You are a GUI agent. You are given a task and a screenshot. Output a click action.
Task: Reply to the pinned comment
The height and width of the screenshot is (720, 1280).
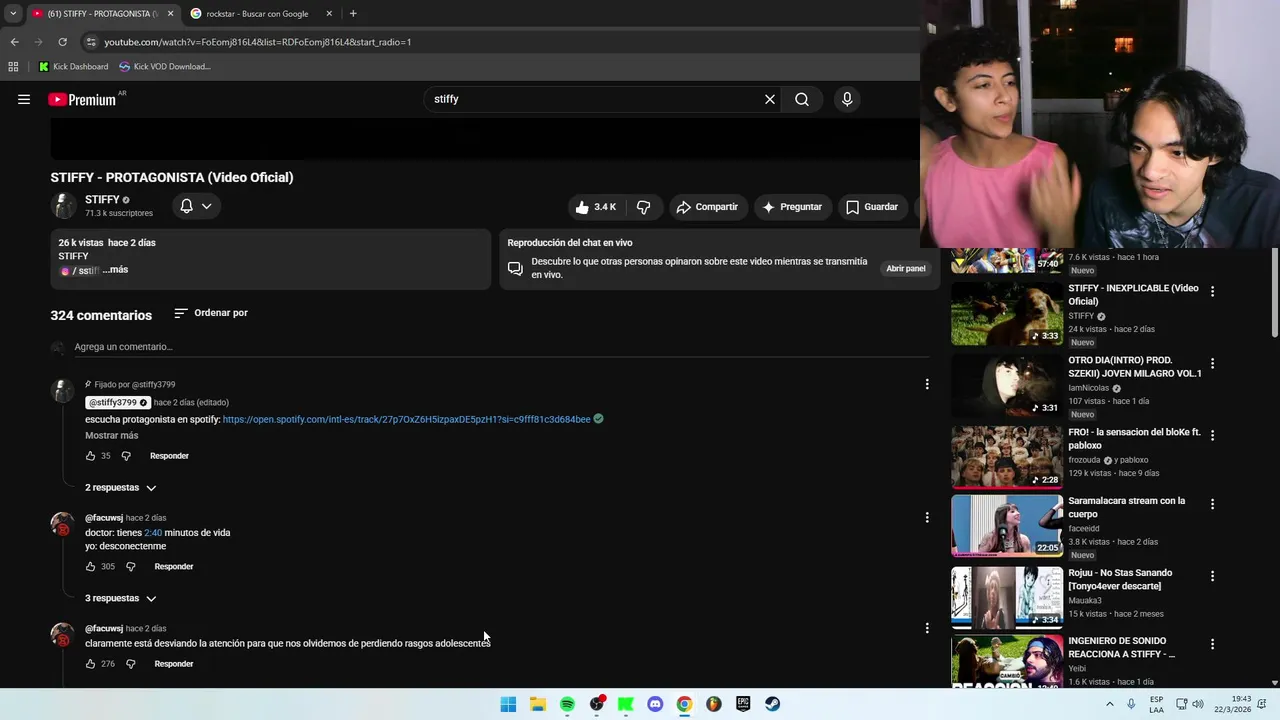(169, 456)
